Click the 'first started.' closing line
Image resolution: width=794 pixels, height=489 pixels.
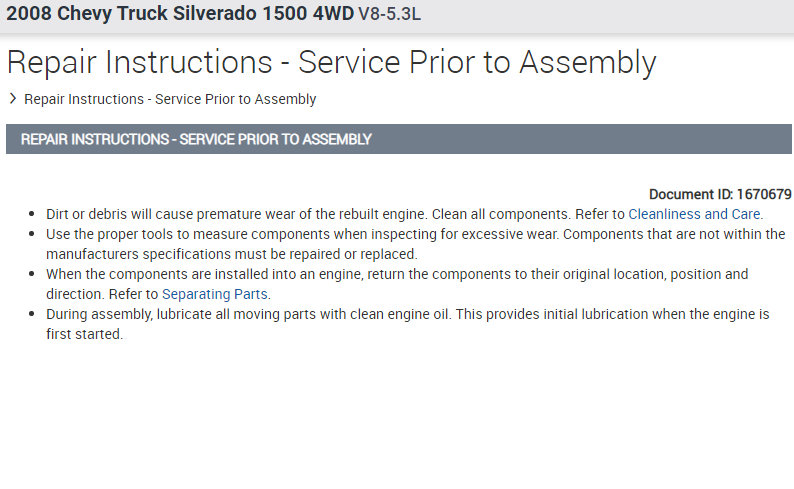[x=84, y=334]
